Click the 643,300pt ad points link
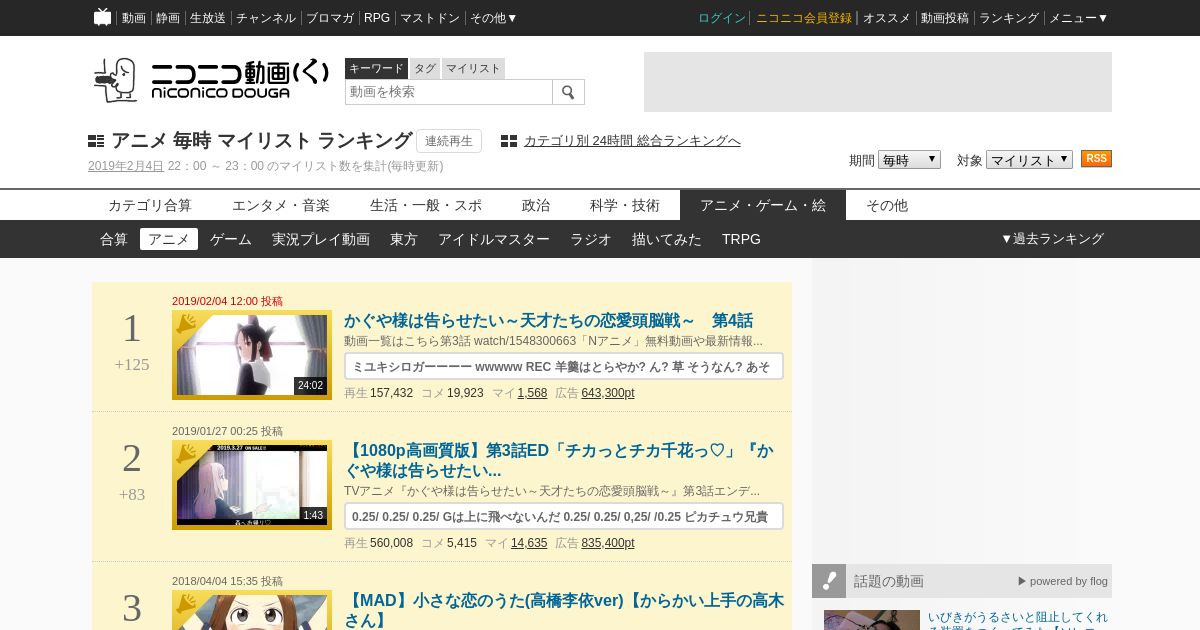Image resolution: width=1200 pixels, height=630 pixels. pos(608,393)
